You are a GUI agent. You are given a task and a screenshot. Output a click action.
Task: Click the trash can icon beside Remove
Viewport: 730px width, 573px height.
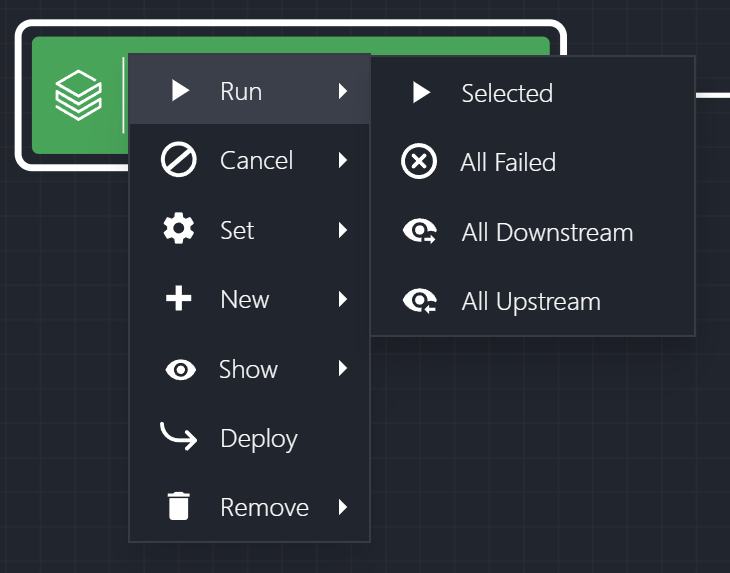pos(178,507)
